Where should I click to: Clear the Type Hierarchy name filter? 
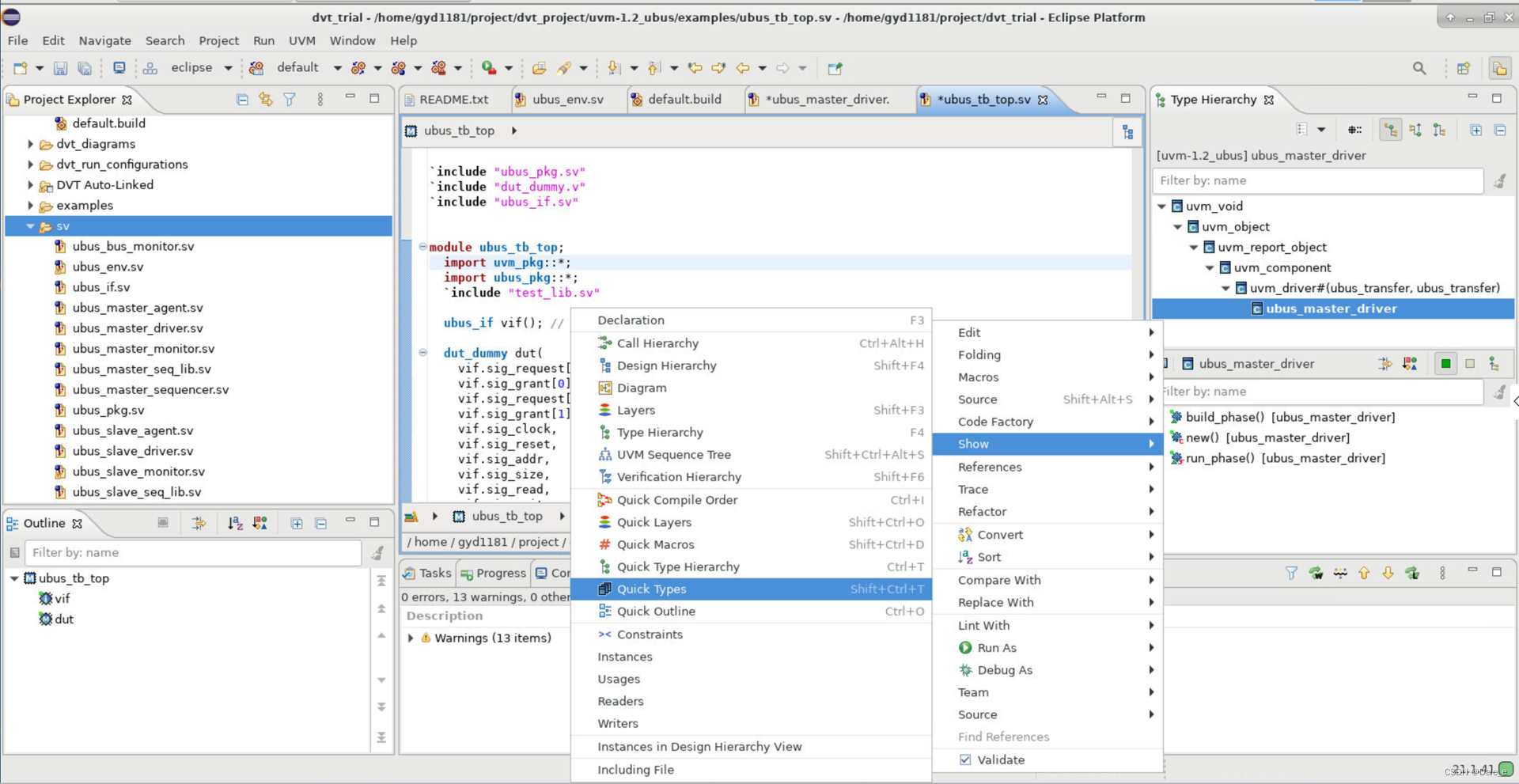[1499, 181]
